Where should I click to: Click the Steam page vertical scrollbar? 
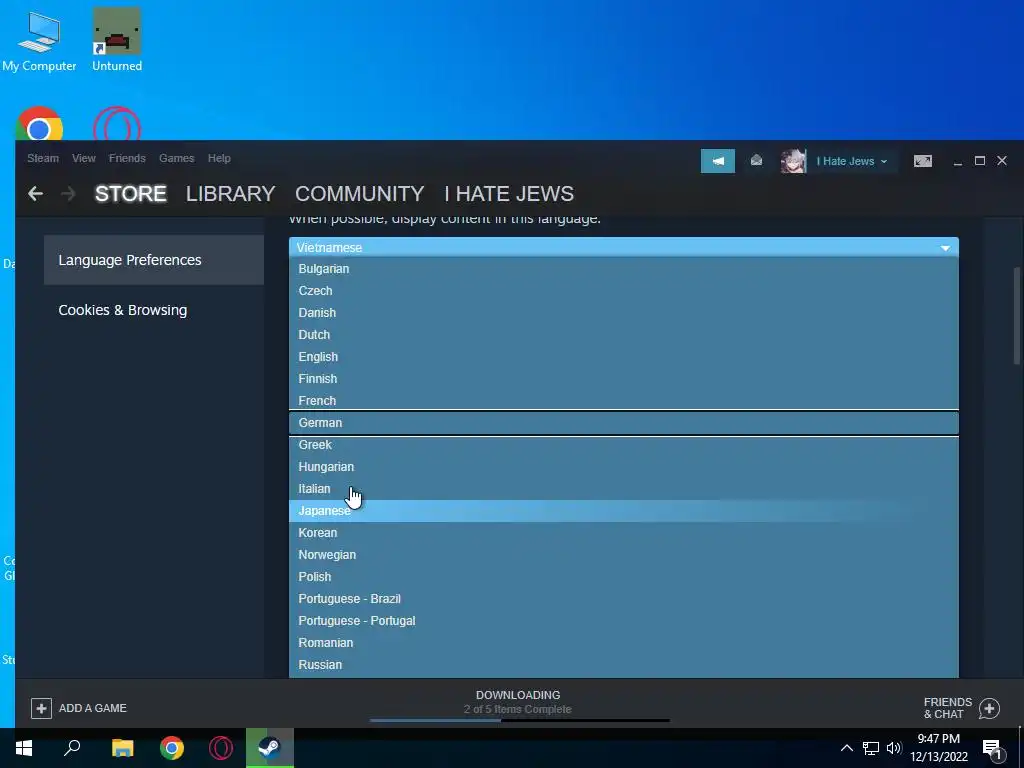[x=1016, y=315]
